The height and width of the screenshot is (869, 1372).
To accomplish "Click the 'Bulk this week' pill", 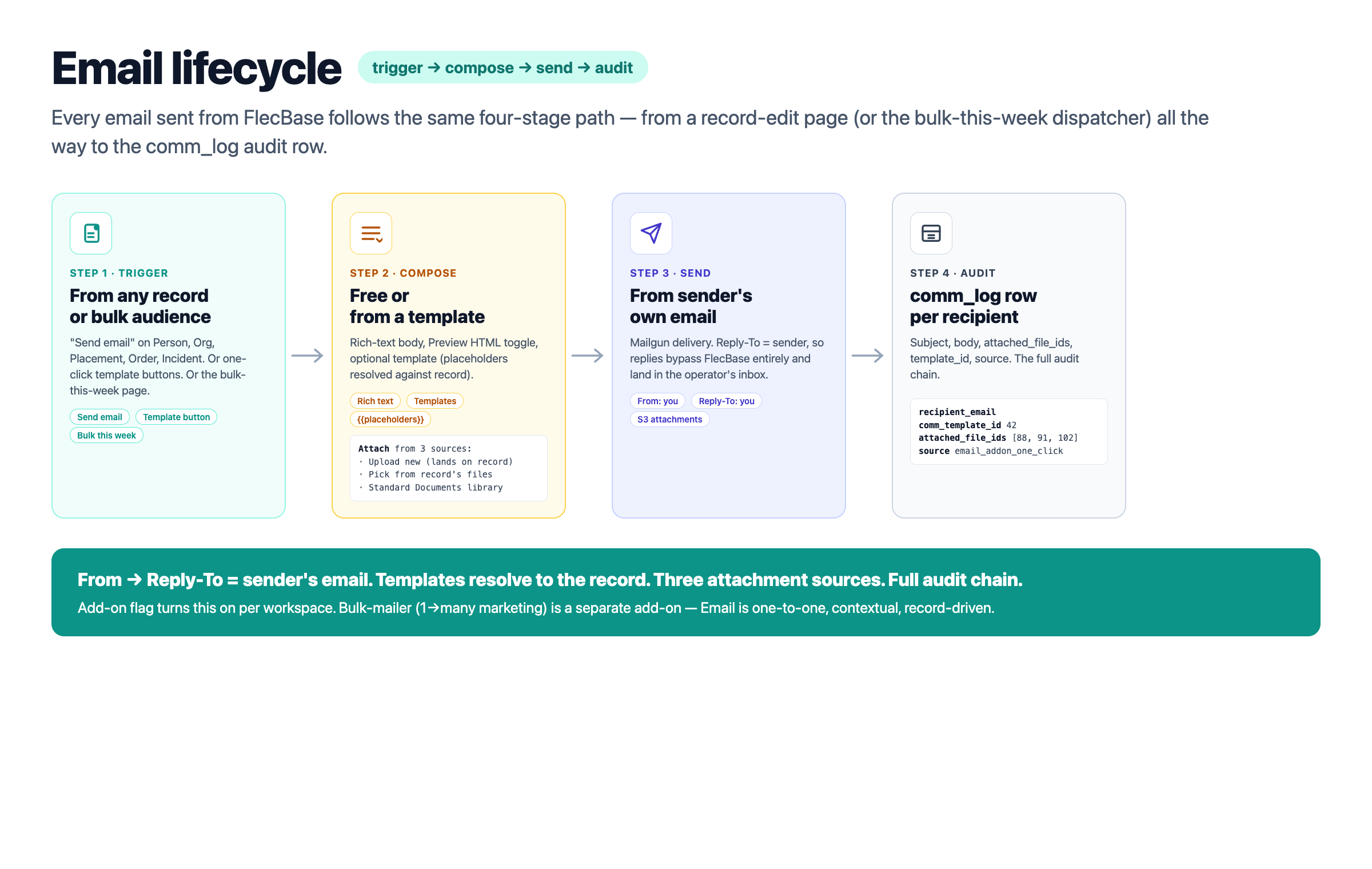I will pos(106,436).
